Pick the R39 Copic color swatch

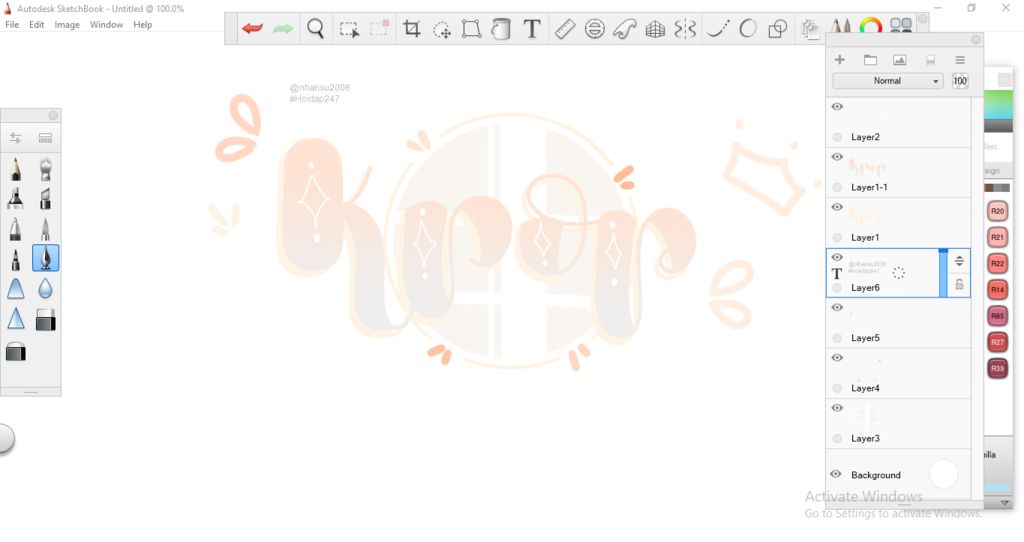[x=997, y=368]
